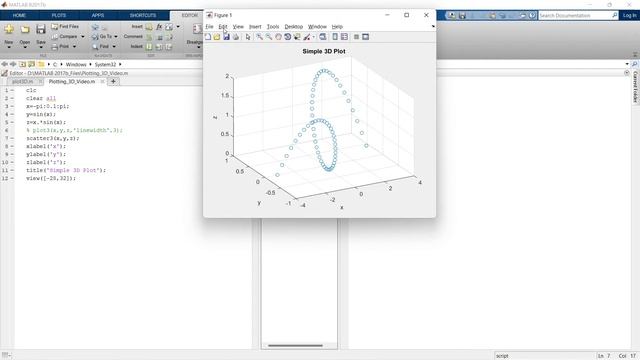
Task: Open Insert menu in Figure window
Action: pos(255,27)
